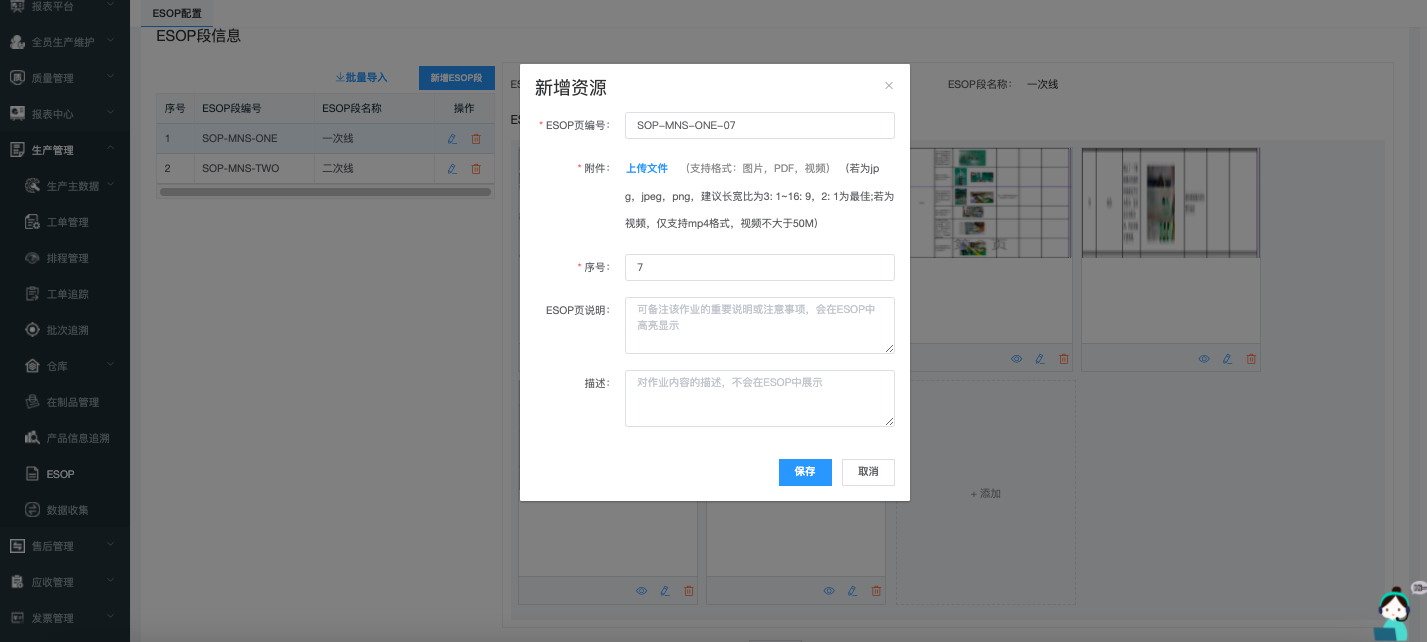This screenshot has width=1427, height=642.
Task: Open the ESOP sidebar menu item
Action: point(60,474)
